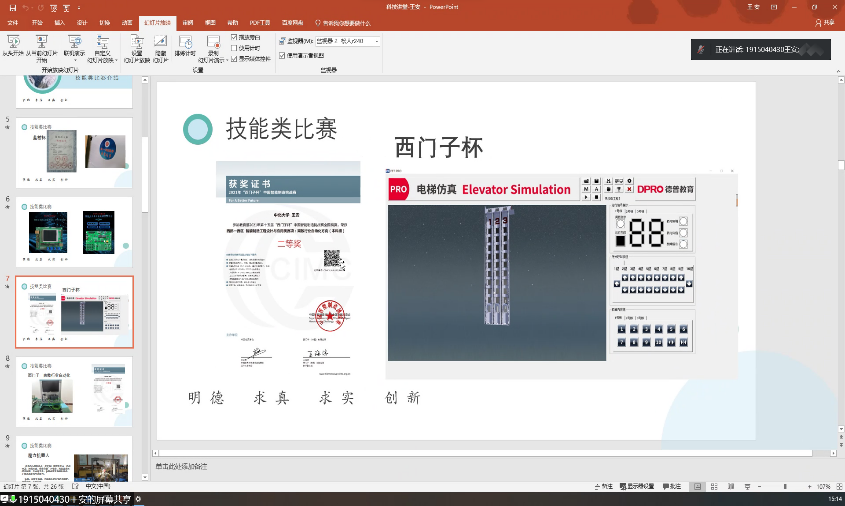This screenshot has height=506, width=845.
Task: Open the 百度网盘 tab
Action: 292,23
